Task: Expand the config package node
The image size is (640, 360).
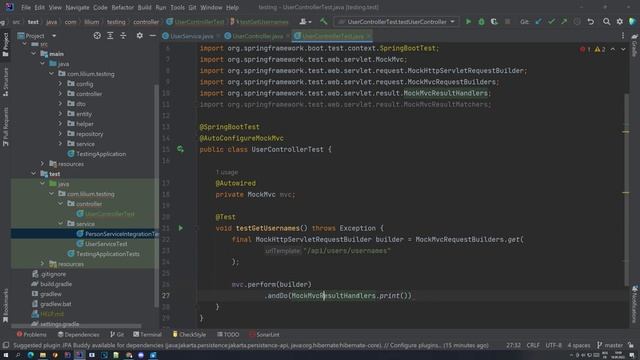Action: (x=60, y=84)
